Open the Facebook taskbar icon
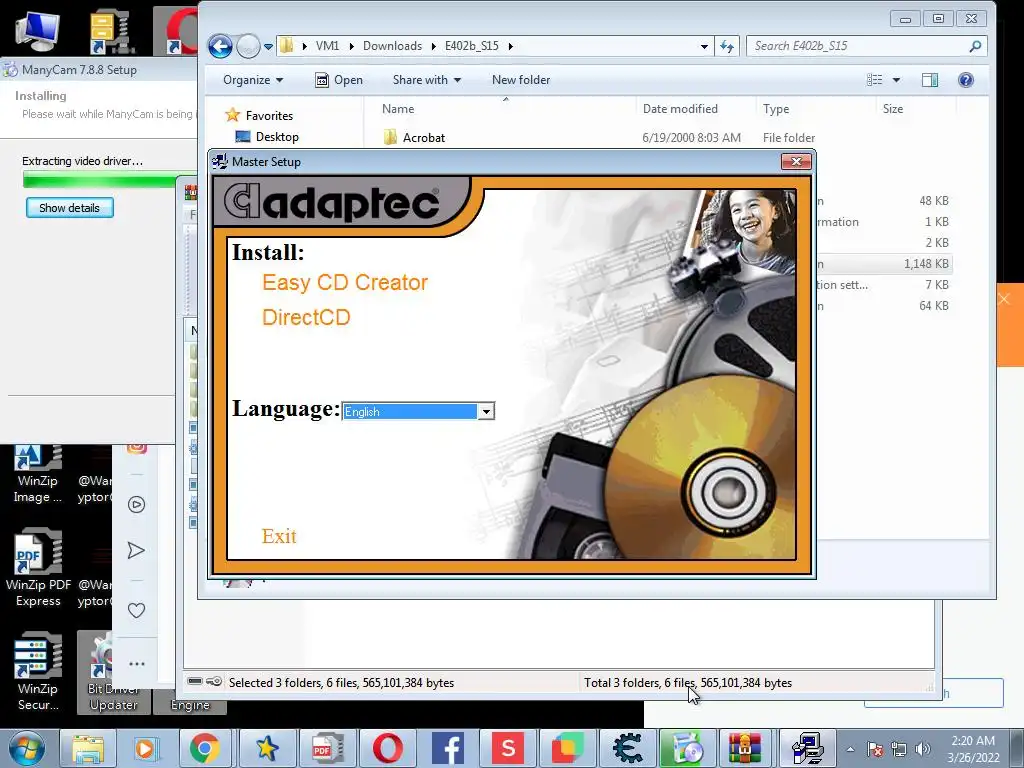Screen dimensions: 1024x768 coord(448,748)
